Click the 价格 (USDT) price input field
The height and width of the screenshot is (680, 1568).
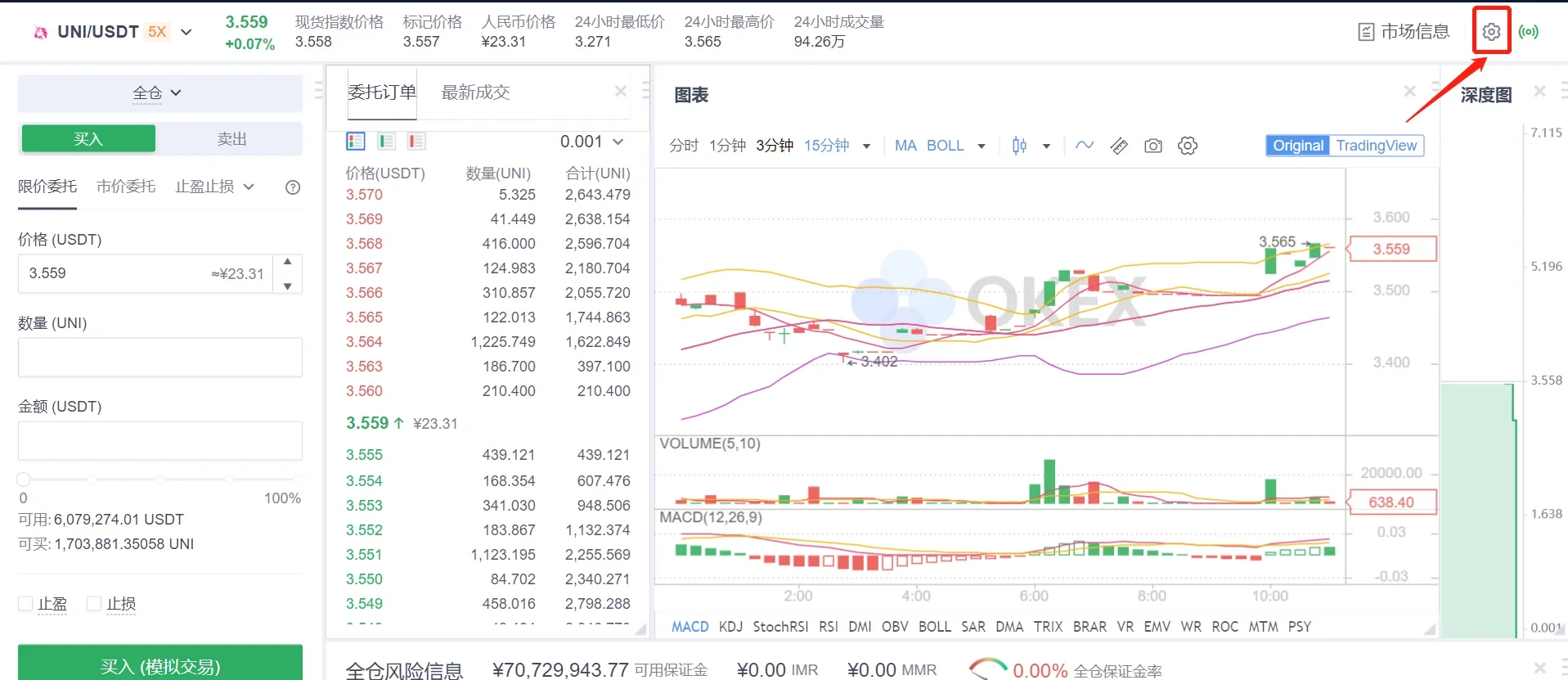coord(147,273)
